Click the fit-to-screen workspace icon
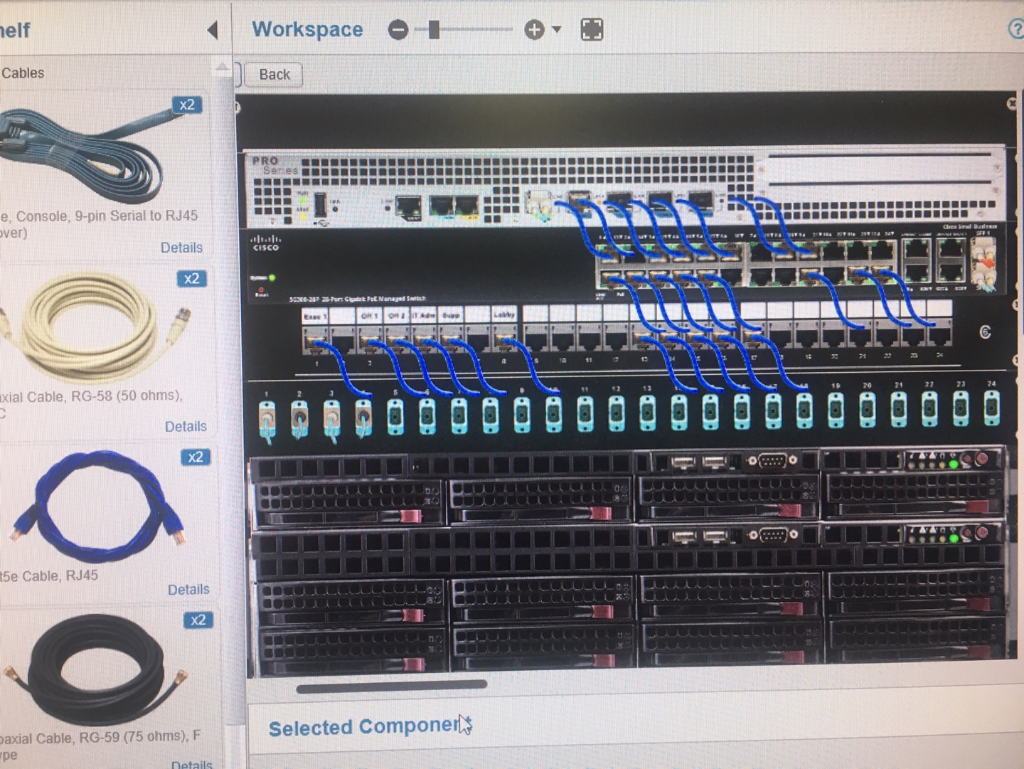The height and width of the screenshot is (769, 1024). coord(592,29)
